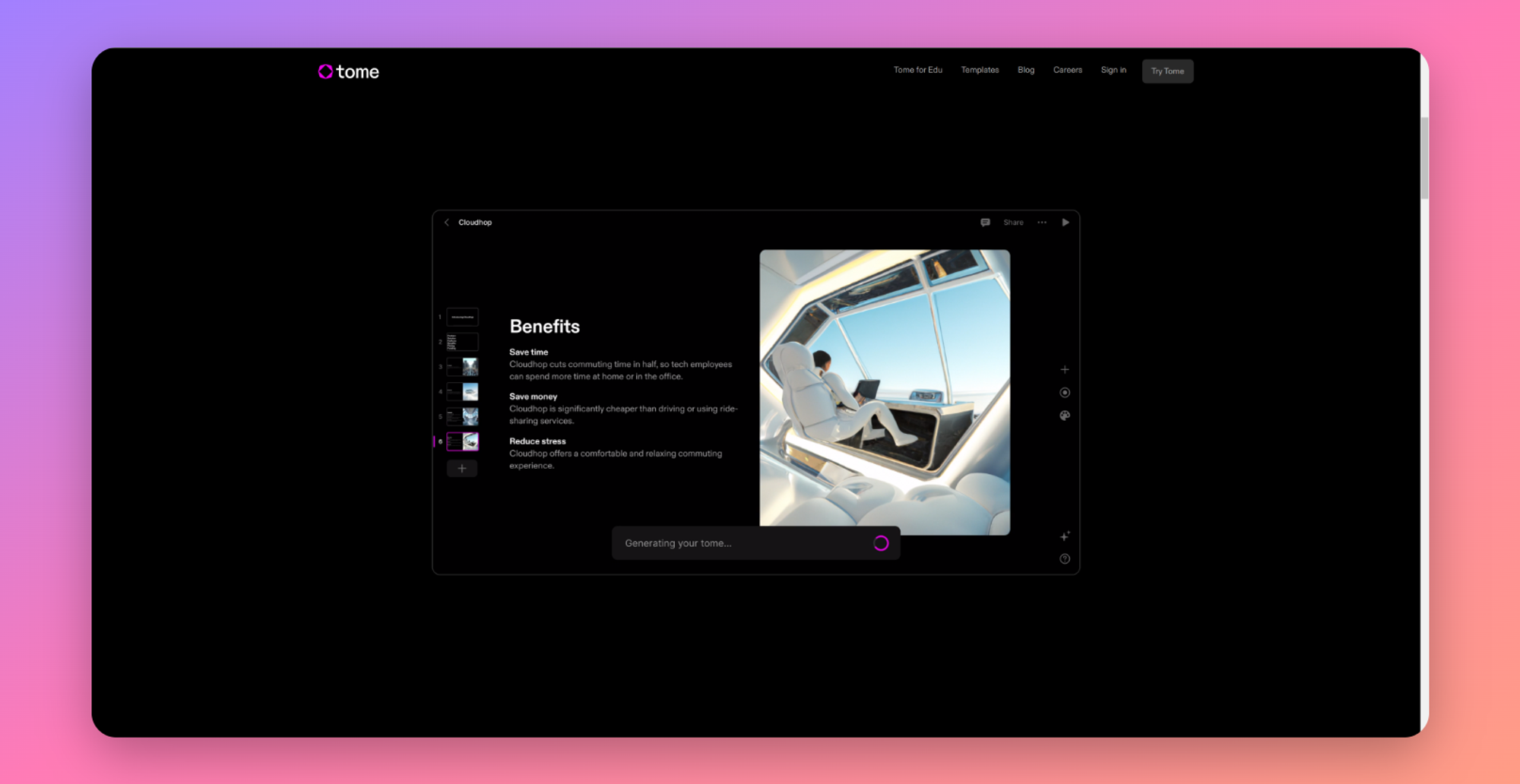Go to the Blog
The width and height of the screenshot is (1520, 784).
click(1026, 70)
